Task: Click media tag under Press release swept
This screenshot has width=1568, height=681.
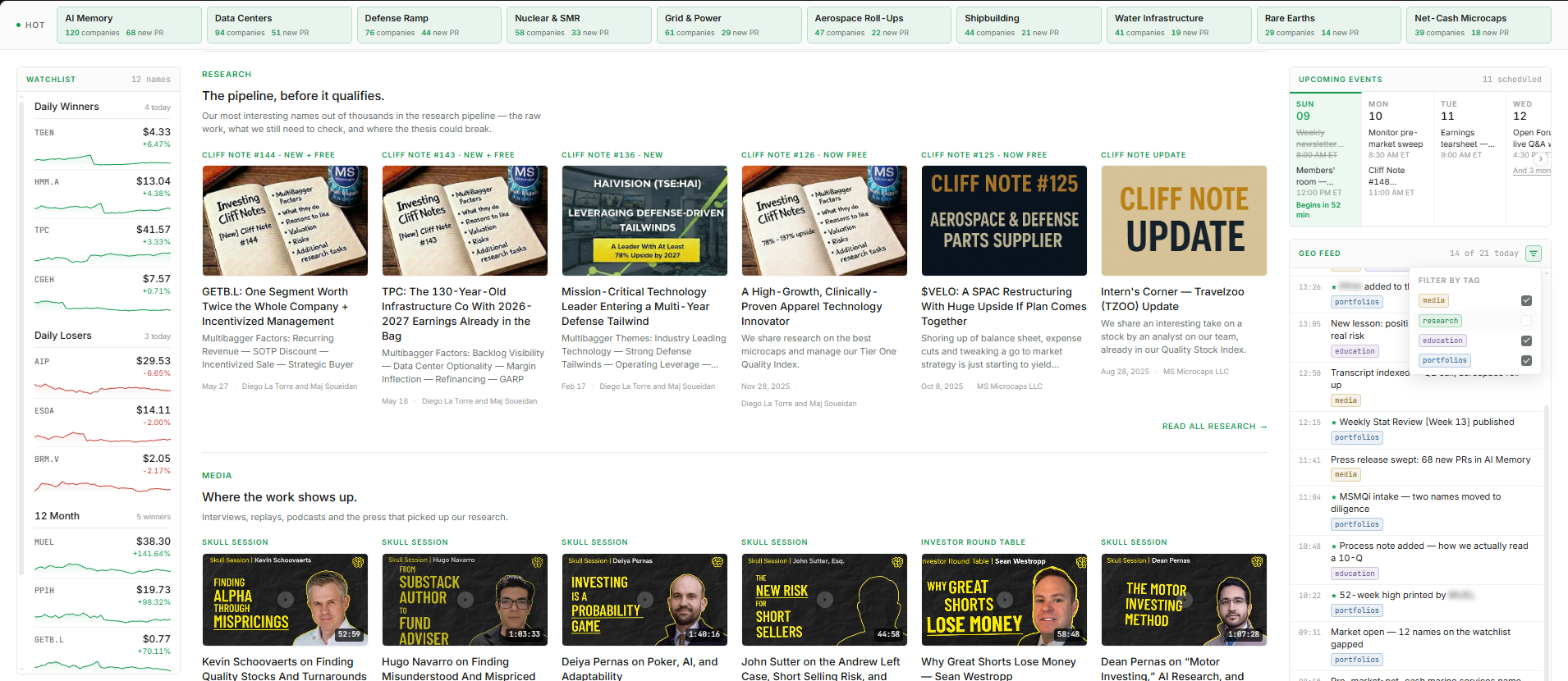Action: coord(1346,474)
